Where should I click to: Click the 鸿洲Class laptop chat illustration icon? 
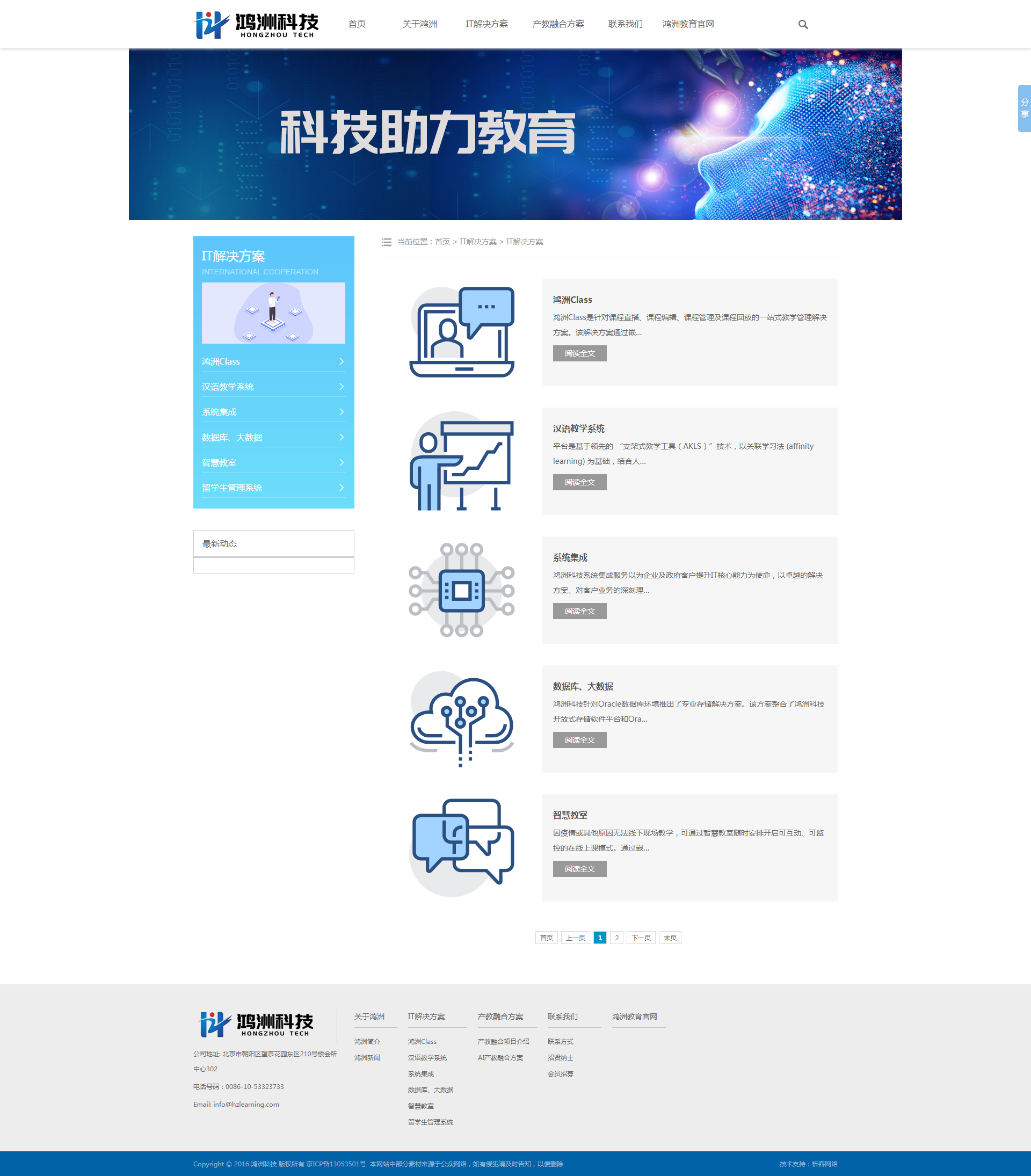[461, 332]
